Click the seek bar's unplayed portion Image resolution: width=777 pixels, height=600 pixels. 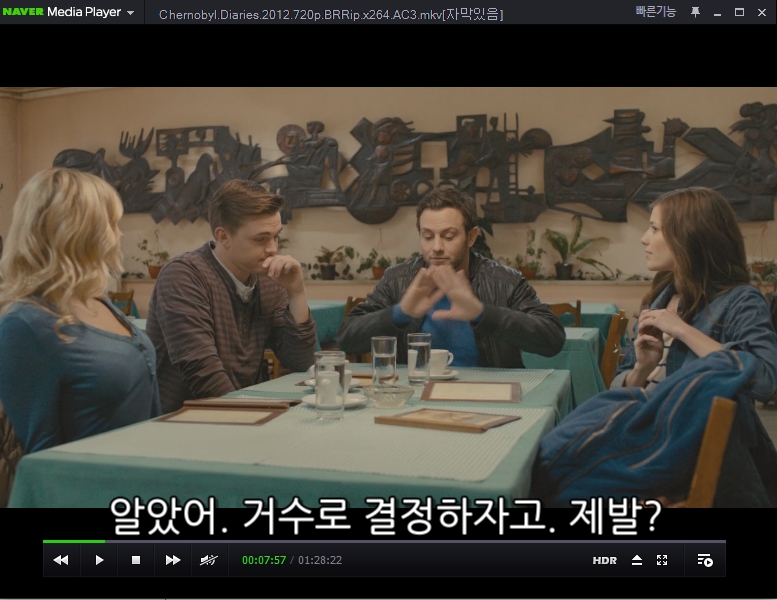pos(400,541)
